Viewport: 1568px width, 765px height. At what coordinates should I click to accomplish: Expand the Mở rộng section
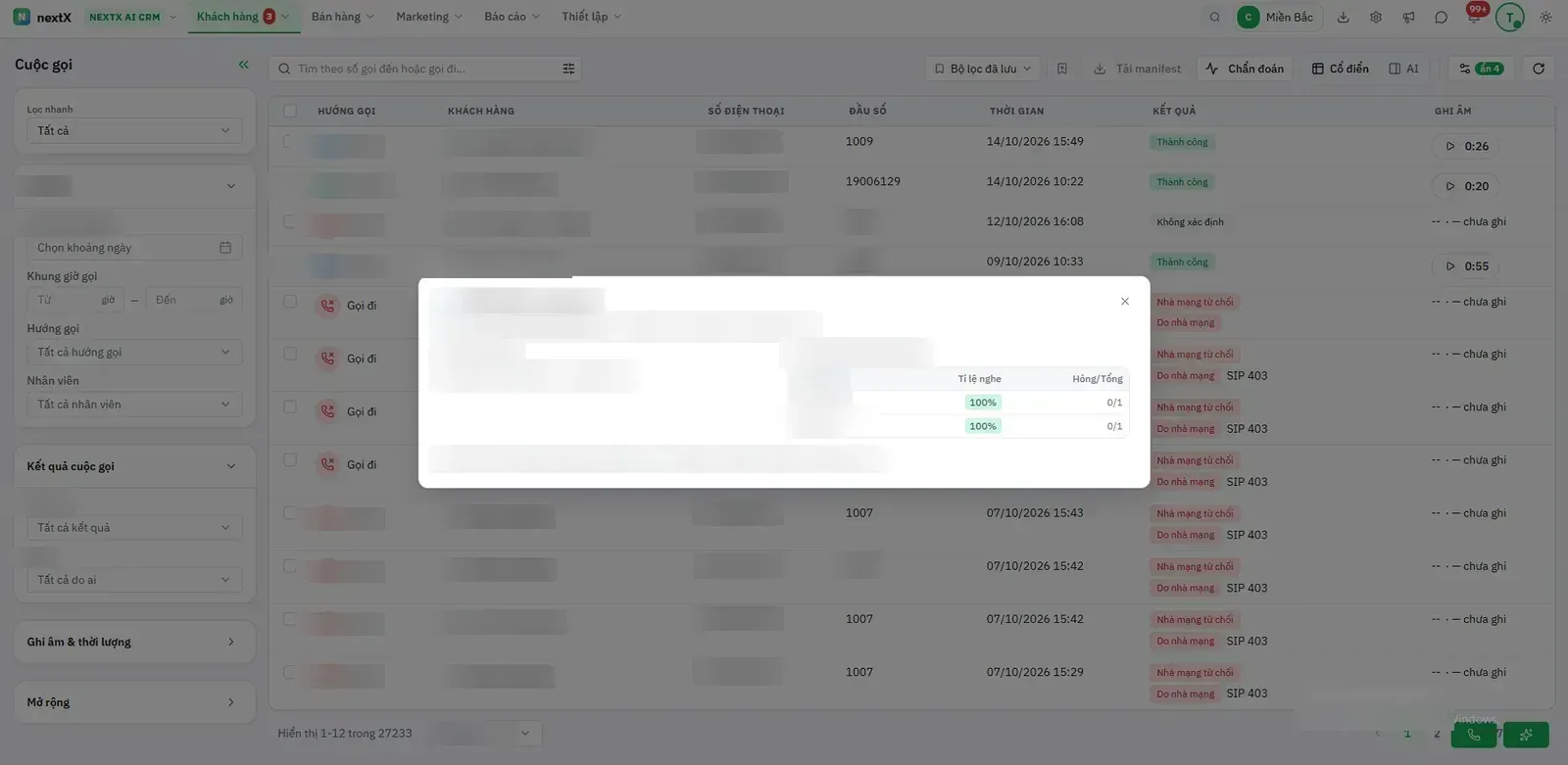(x=134, y=702)
